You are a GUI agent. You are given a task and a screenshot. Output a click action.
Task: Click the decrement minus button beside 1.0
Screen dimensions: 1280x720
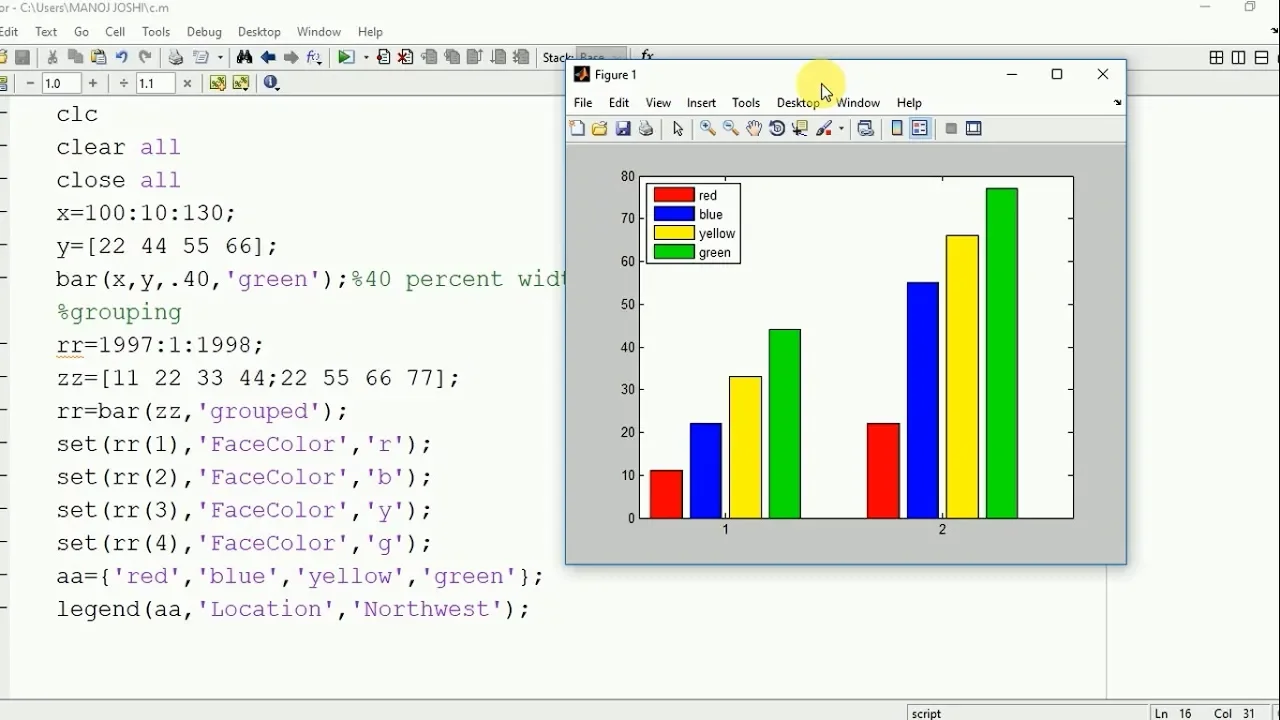[x=30, y=84]
